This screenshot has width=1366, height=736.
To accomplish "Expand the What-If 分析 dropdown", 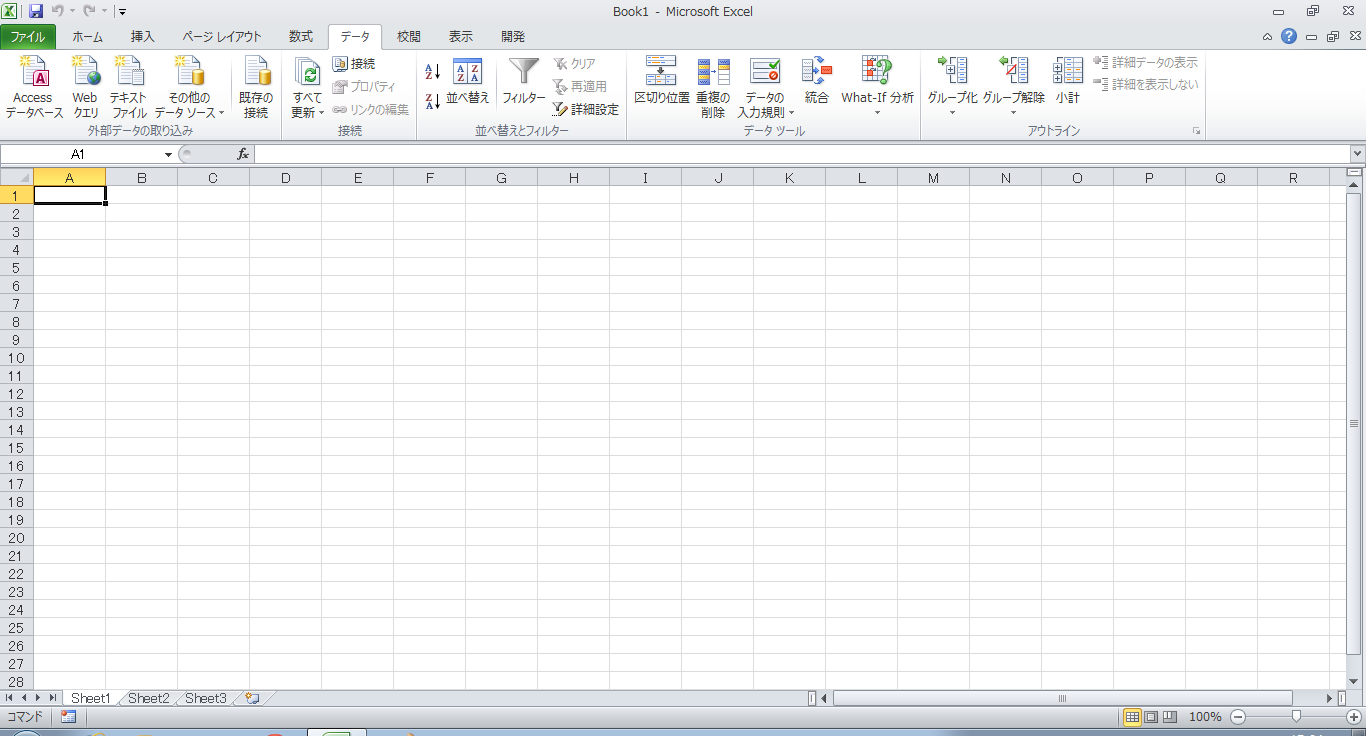I will (877, 112).
